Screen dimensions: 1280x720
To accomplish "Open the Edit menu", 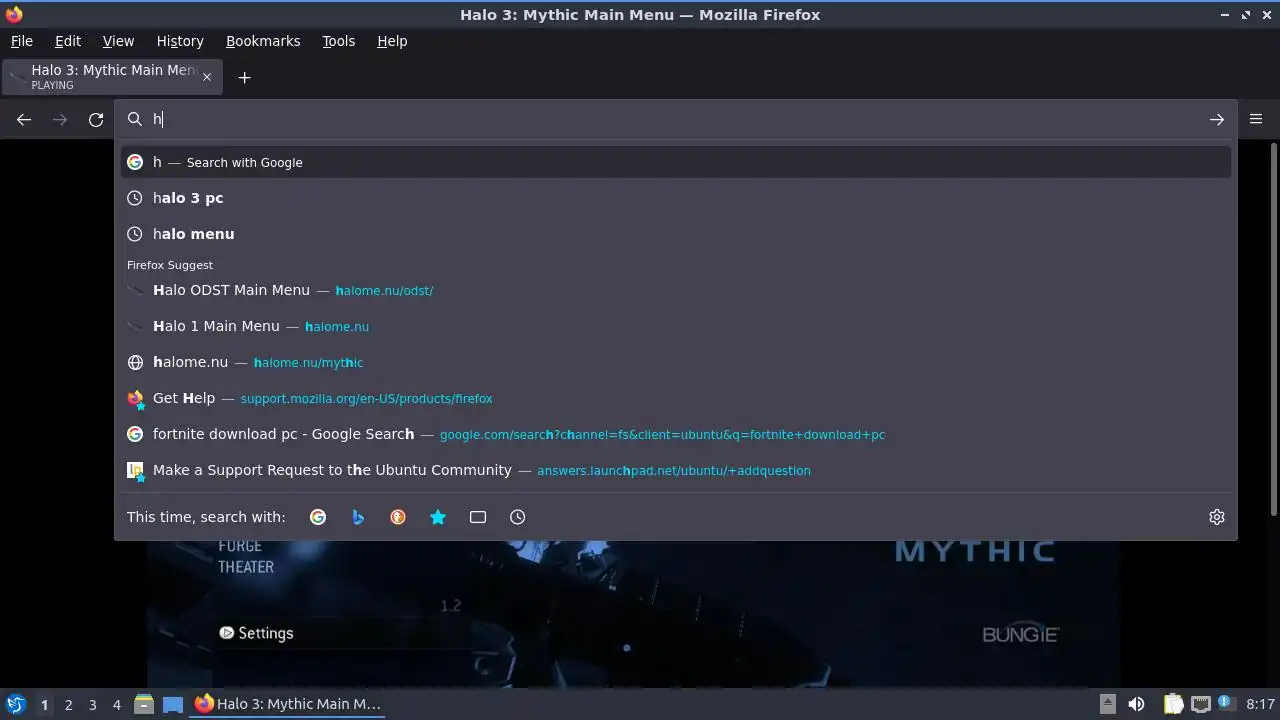I will (68, 41).
